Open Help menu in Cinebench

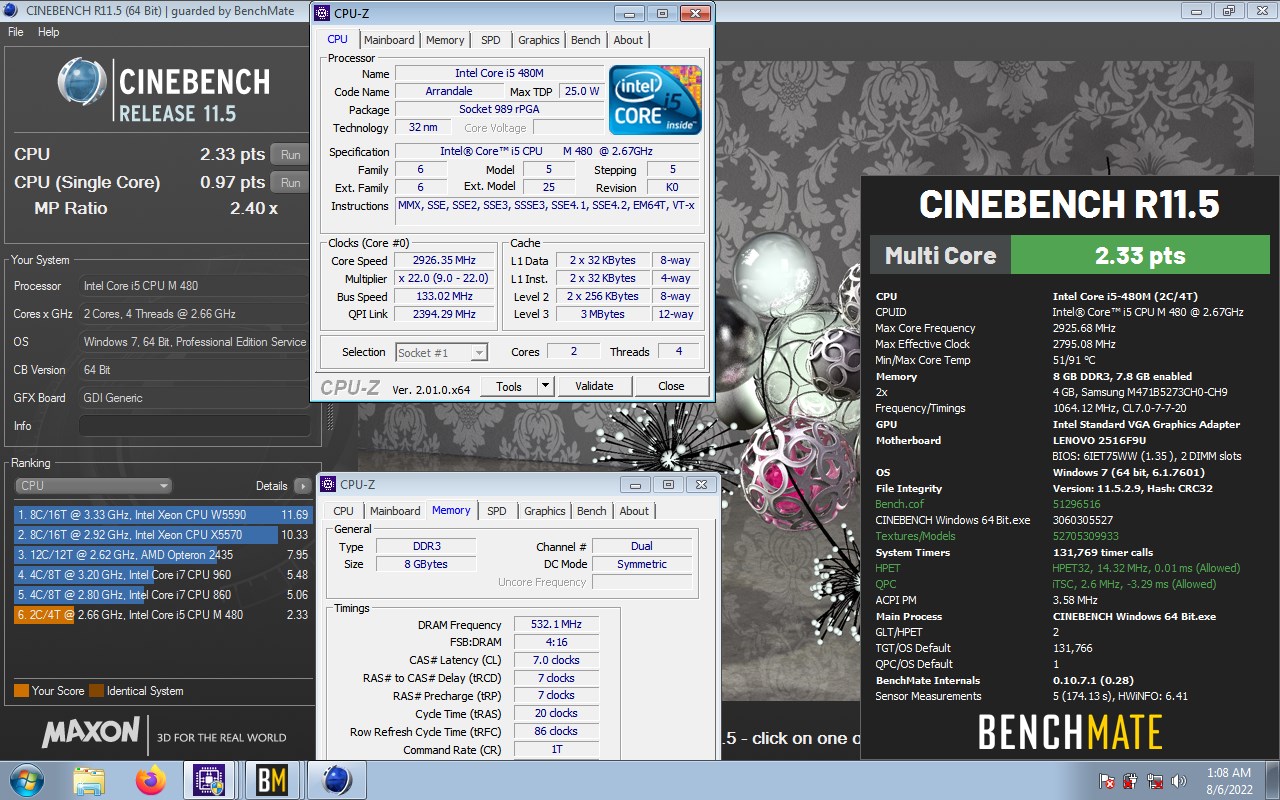pos(49,32)
